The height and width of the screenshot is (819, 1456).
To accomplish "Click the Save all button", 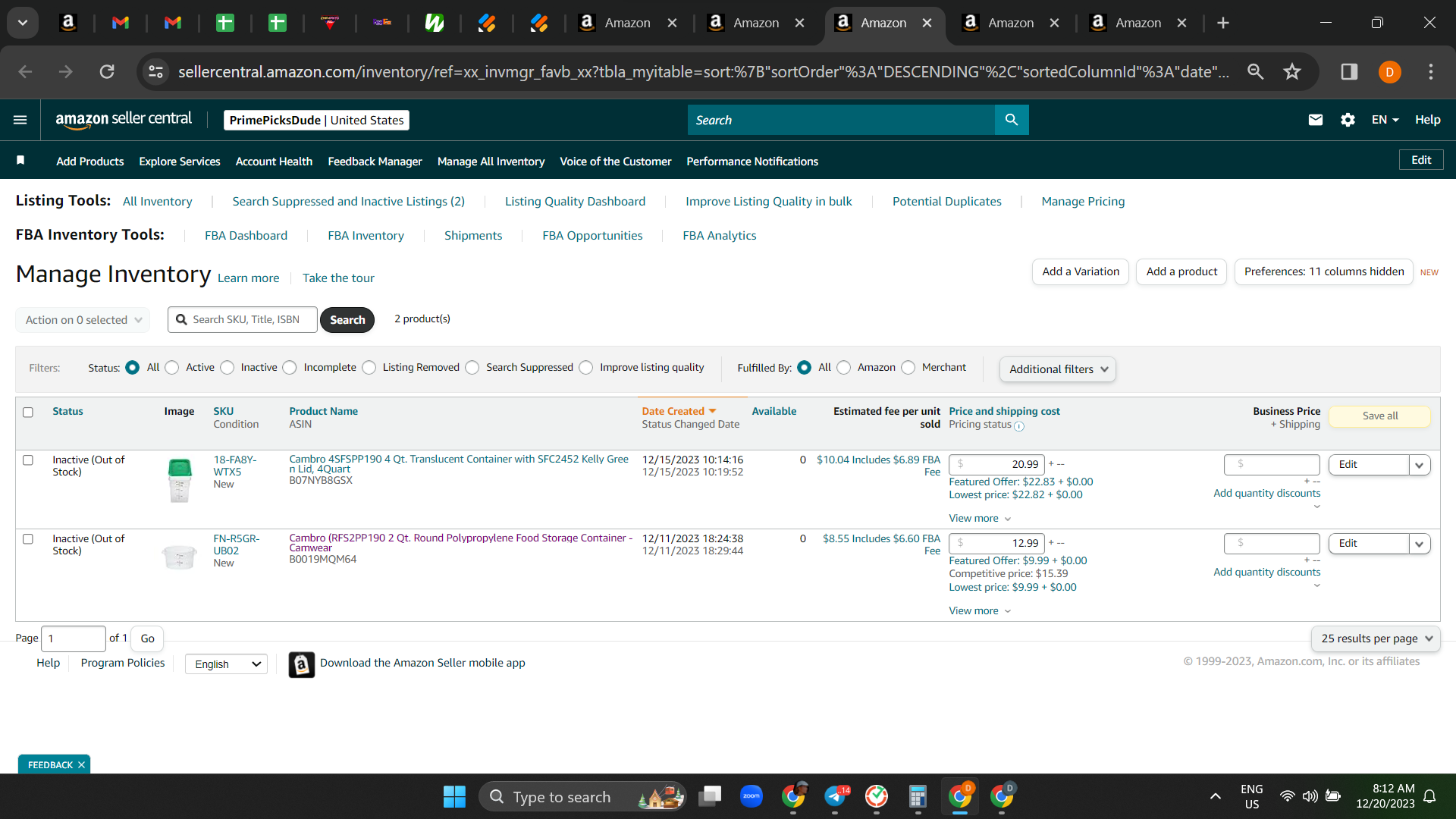I will [1379, 416].
